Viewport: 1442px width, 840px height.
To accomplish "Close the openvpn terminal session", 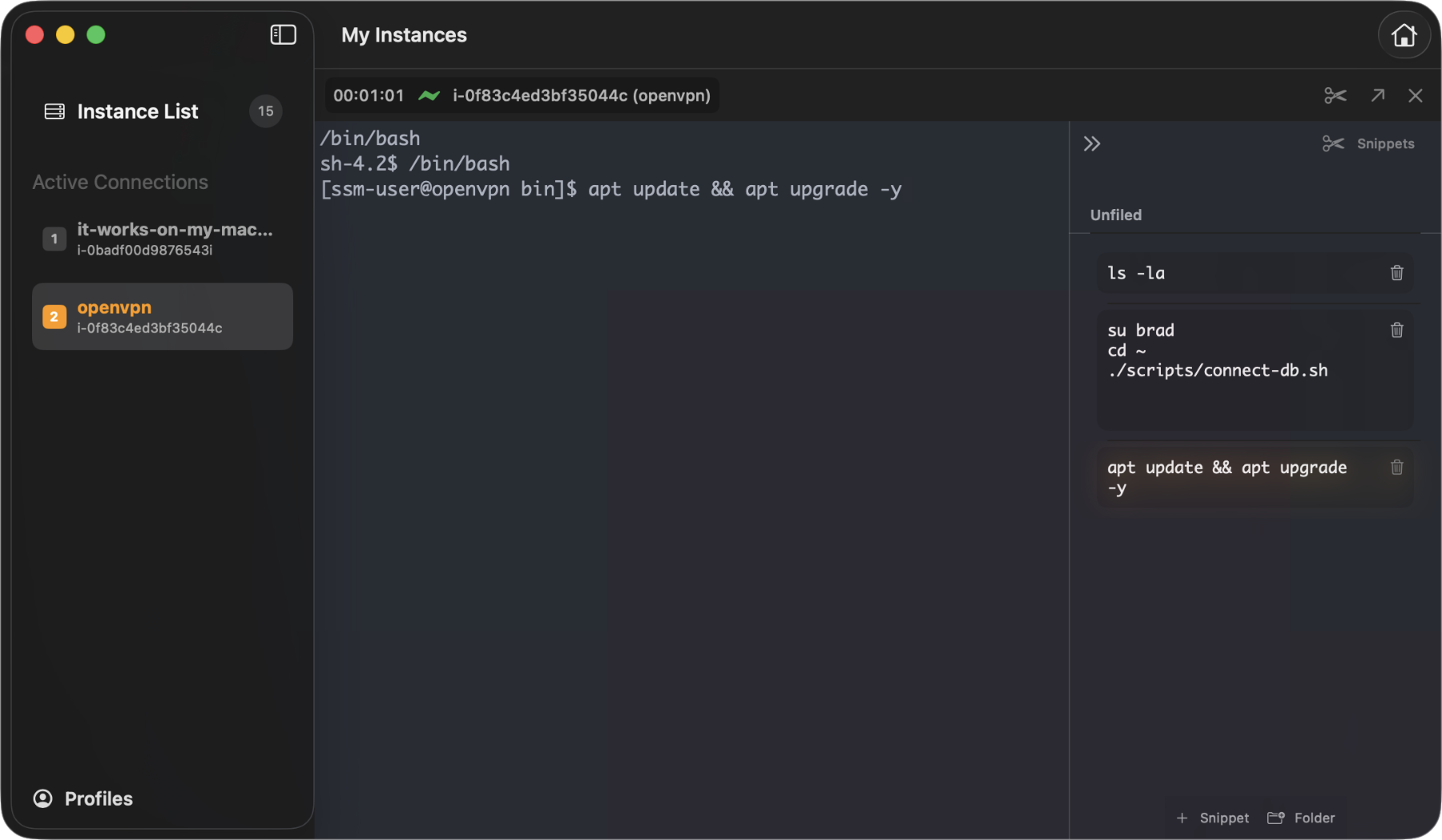I will tap(1416, 95).
